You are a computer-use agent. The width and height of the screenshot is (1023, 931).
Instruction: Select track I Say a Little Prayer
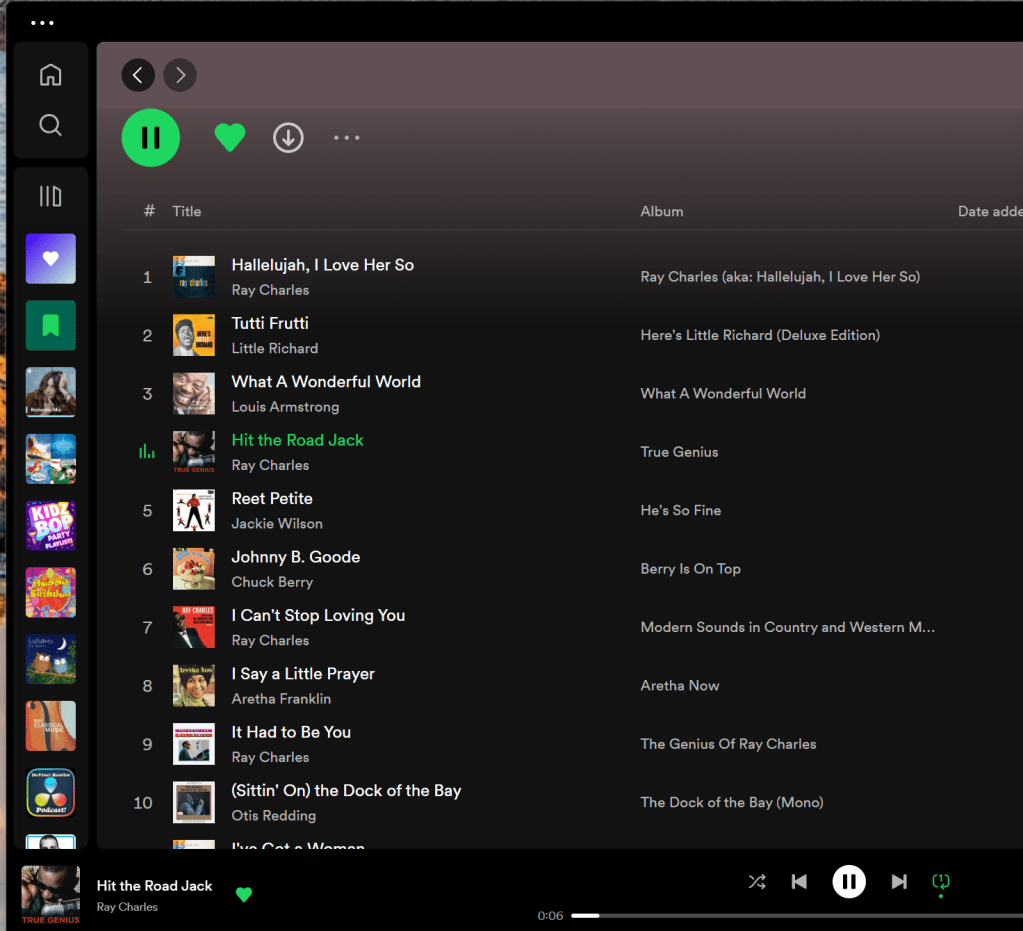click(x=303, y=674)
